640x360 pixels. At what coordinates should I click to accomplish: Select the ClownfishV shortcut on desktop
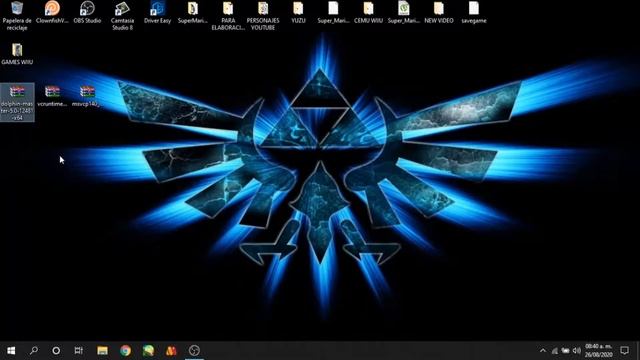pos(52,12)
